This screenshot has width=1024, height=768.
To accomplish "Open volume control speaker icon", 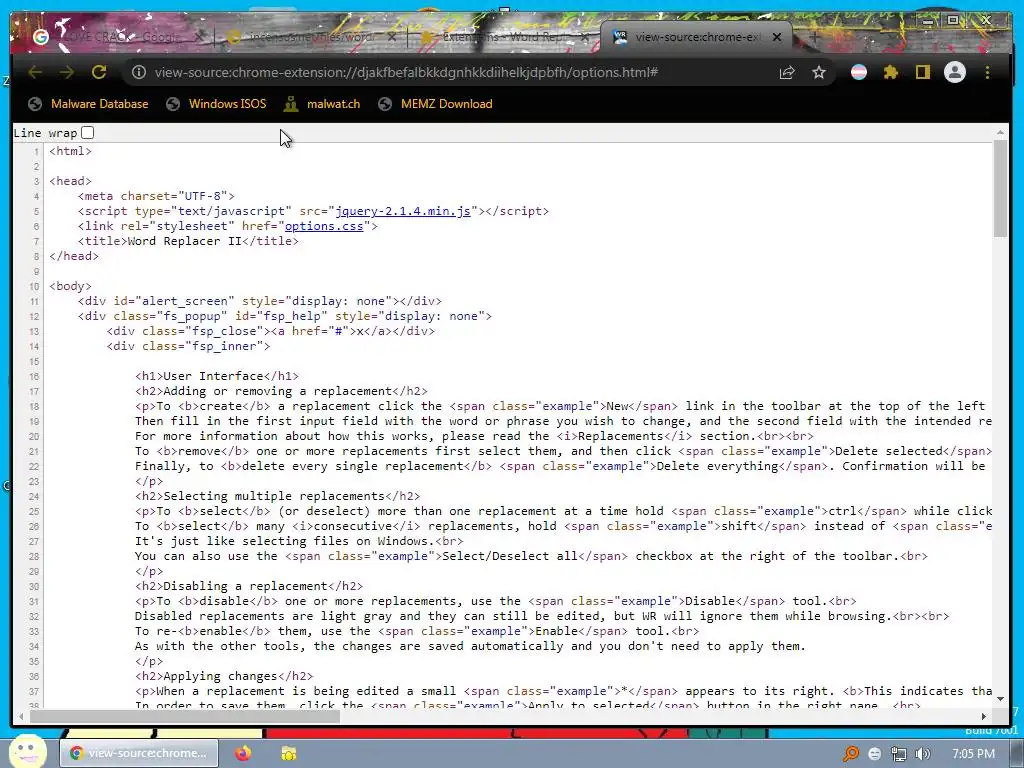I will pyautogui.click(x=923, y=754).
